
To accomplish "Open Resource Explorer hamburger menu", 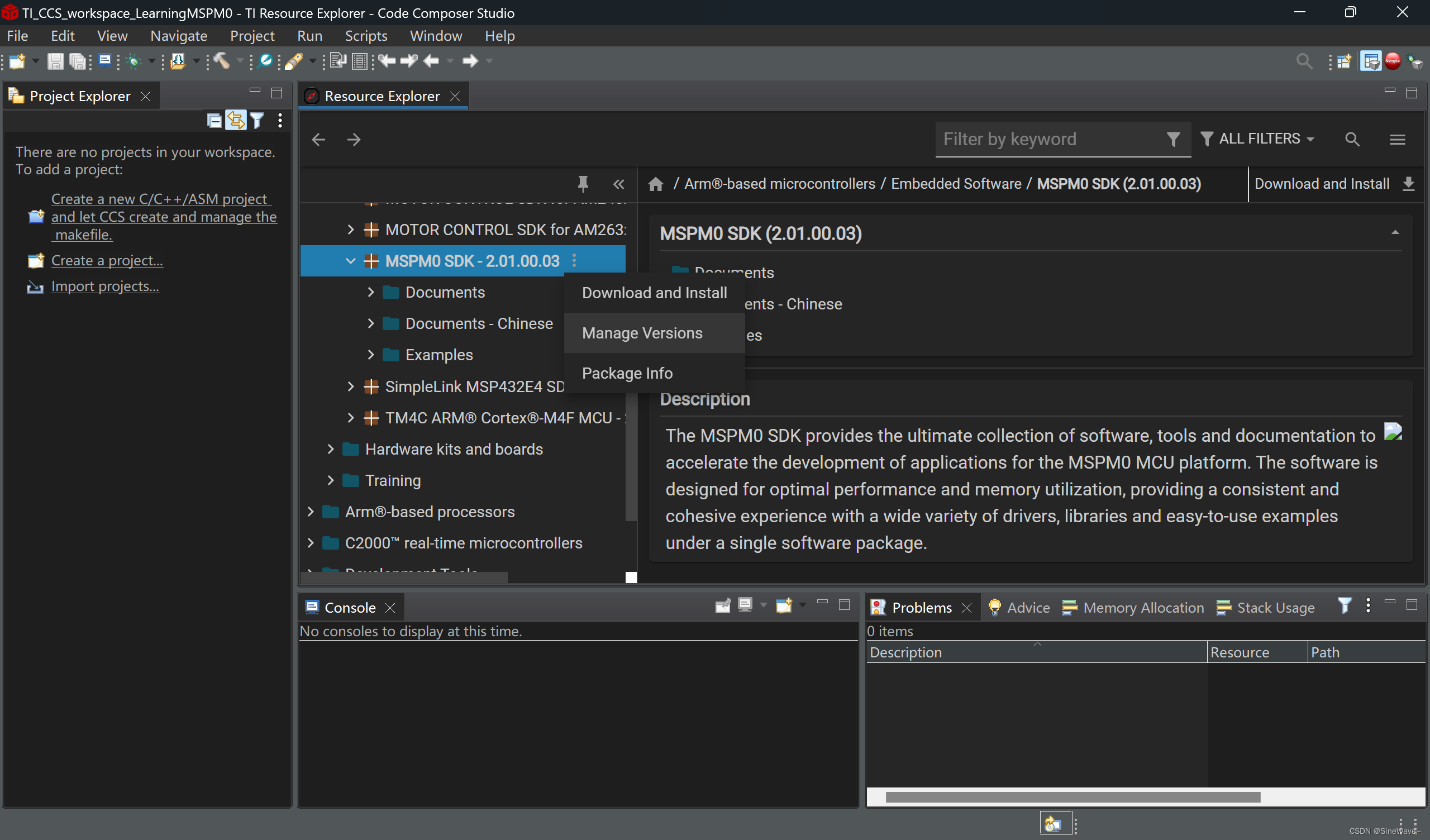I will [1397, 139].
